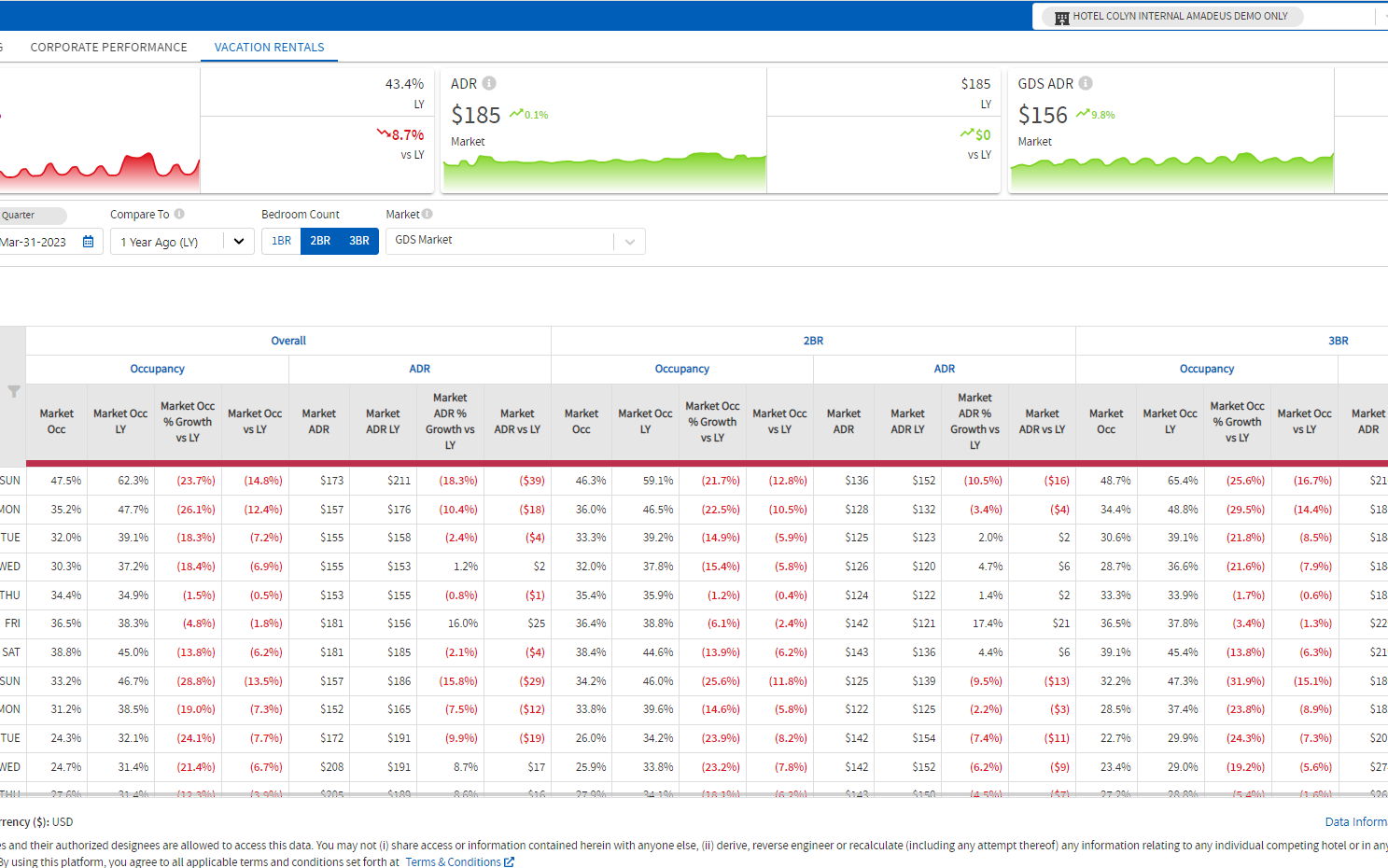Switch to the Corporate Performance tab
This screenshot has height=868, width=1388.
click(x=108, y=48)
